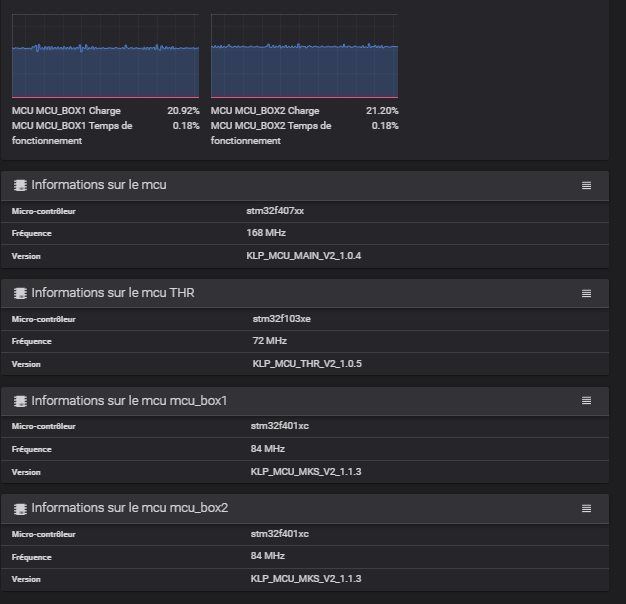
Task: Open the hamburger menu of the mcu_box1 panel
Action: coord(587,401)
